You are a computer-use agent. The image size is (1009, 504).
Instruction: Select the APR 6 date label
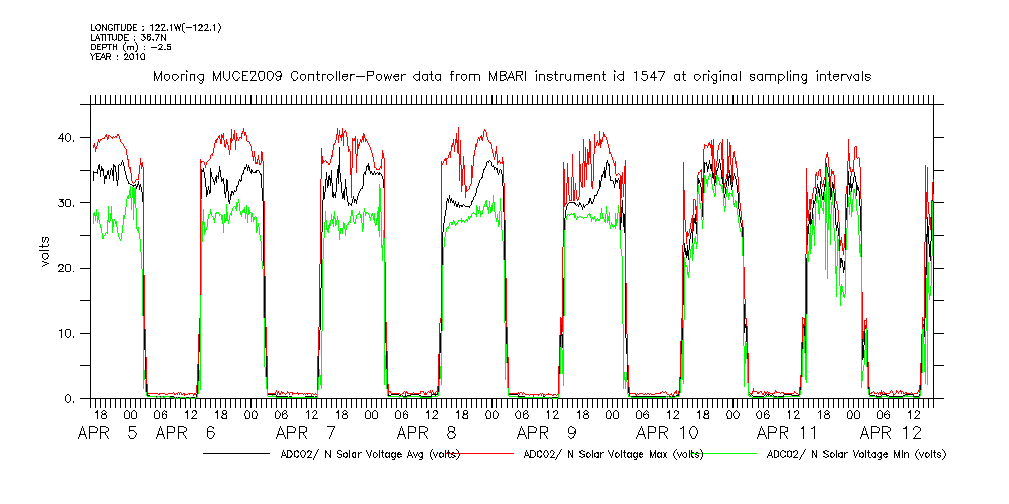tap(192, 434)
